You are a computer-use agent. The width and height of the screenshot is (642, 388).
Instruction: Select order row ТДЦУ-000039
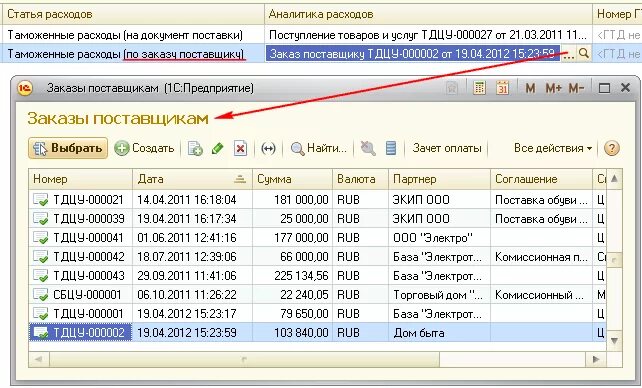point(317,219)
